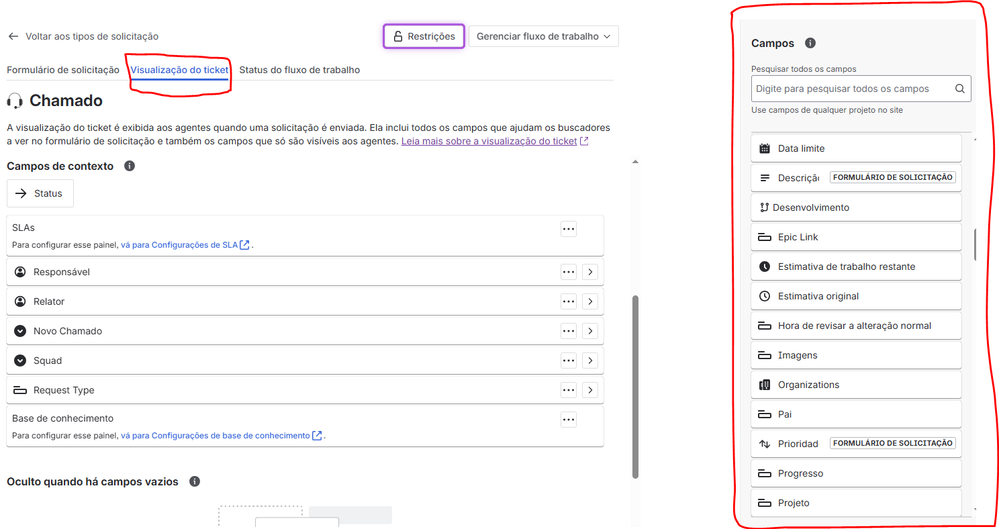This screenshot has height=529, width=999.
Task: Click the Campos list scrollbar thumb
Action: click(x=975, y=244)
